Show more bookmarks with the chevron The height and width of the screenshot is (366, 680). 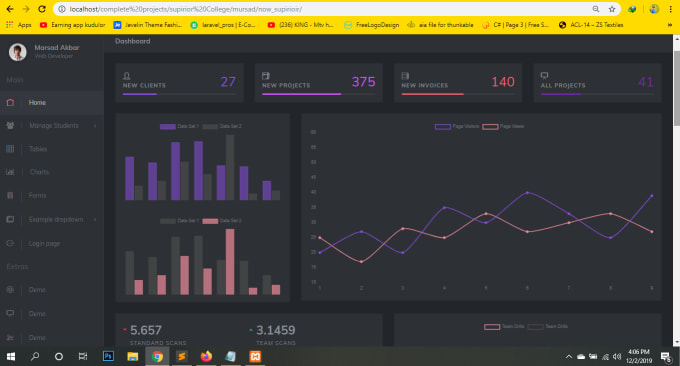click(x=670, y=25)
